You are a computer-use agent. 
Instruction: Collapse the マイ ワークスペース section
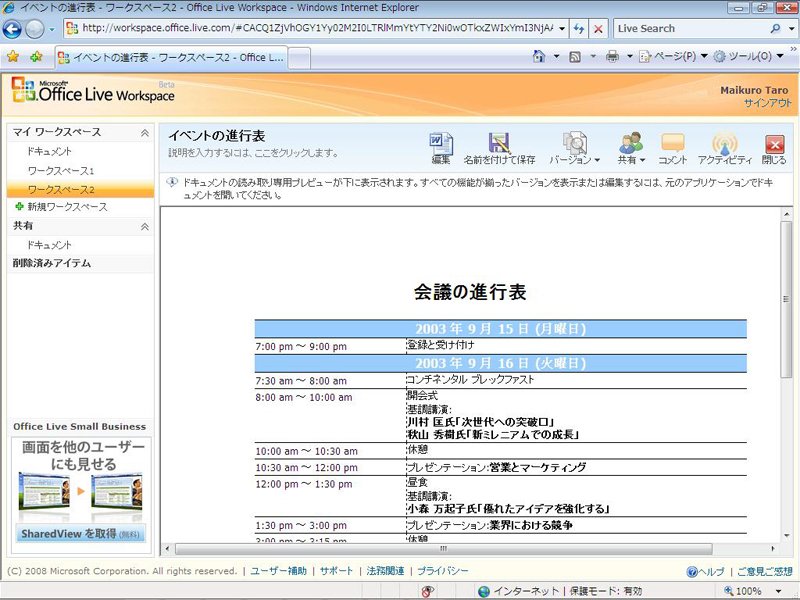coord(145,133)
